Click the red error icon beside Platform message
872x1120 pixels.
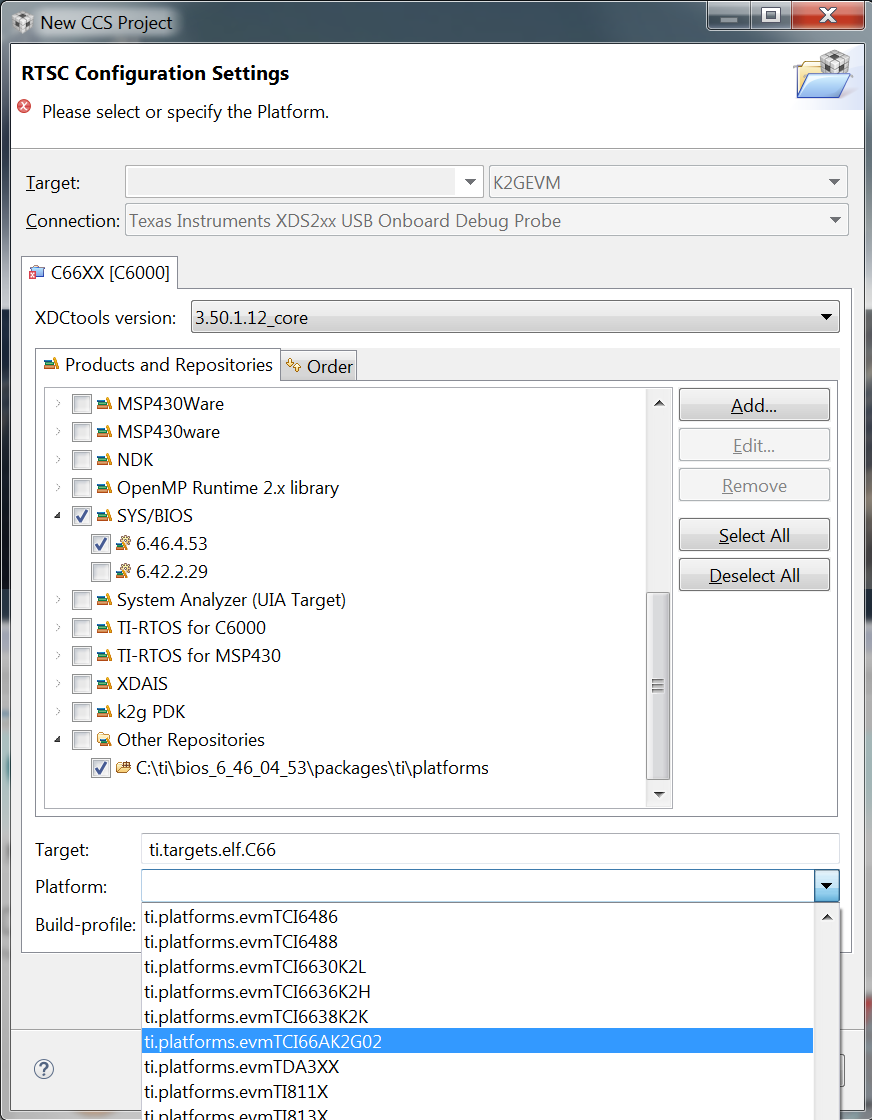[24, 106]
